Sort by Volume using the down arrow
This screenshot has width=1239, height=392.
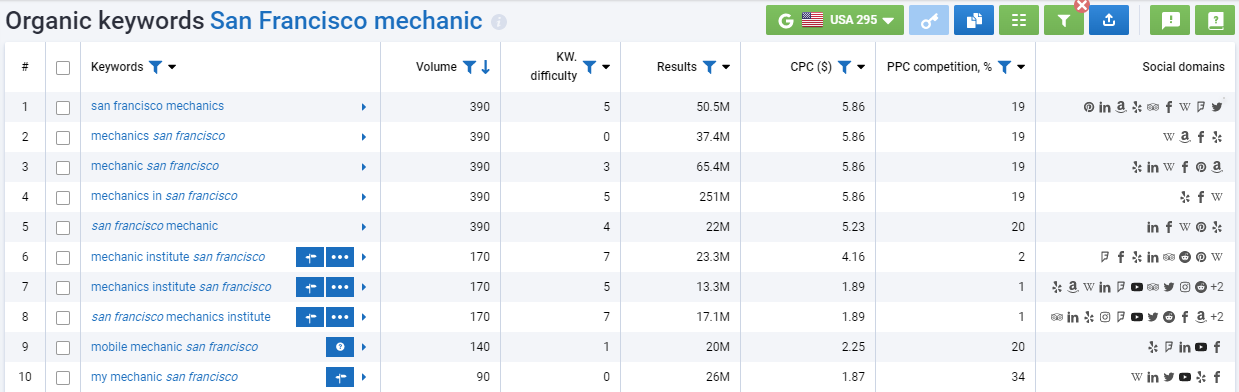(x=485, y=67)
